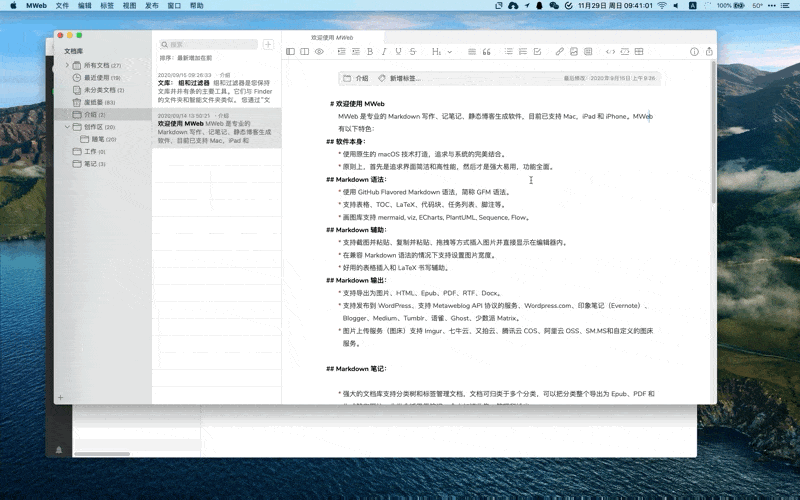
Task: Insert a block quote
Action: click(486, 52)
